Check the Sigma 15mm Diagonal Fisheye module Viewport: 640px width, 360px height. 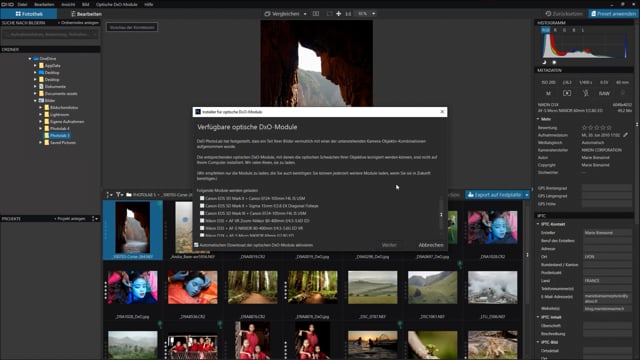point(202,206)
